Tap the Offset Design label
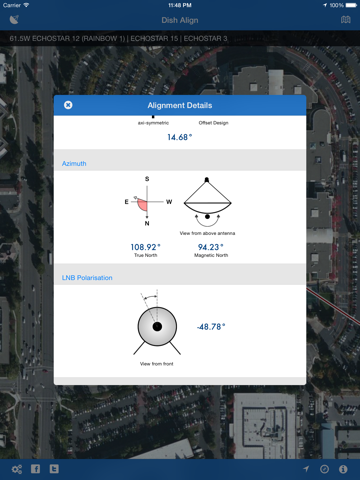This screenshot has height=480, width=360. point(214,123)
